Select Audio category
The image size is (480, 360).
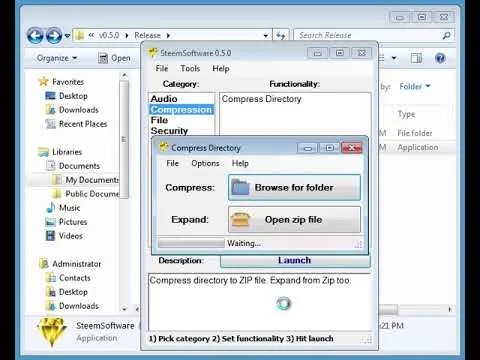click(x=164, y=99)
